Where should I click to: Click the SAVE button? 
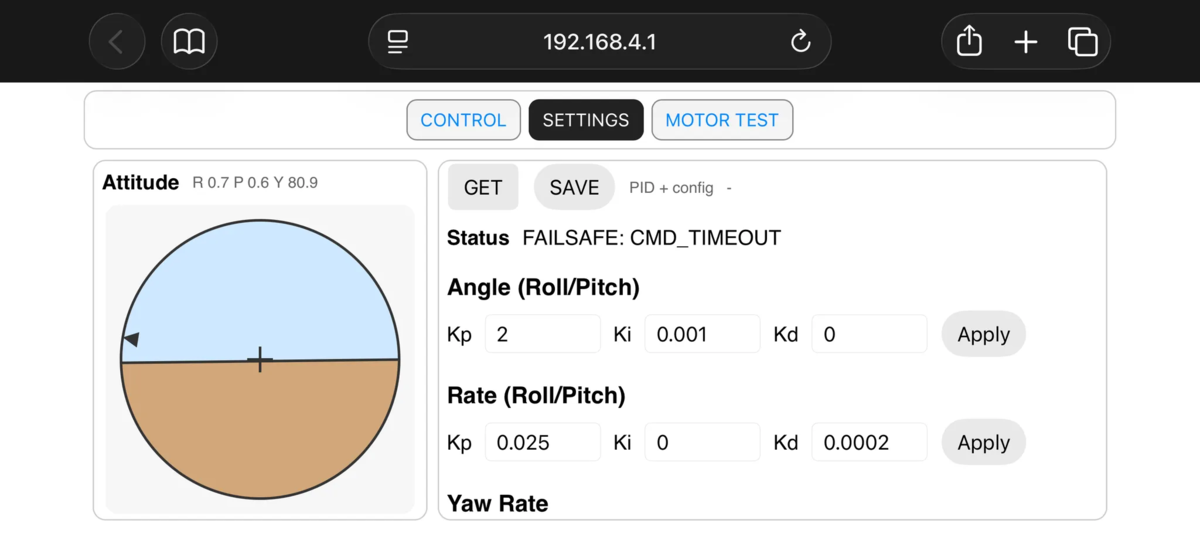[574, 187]
